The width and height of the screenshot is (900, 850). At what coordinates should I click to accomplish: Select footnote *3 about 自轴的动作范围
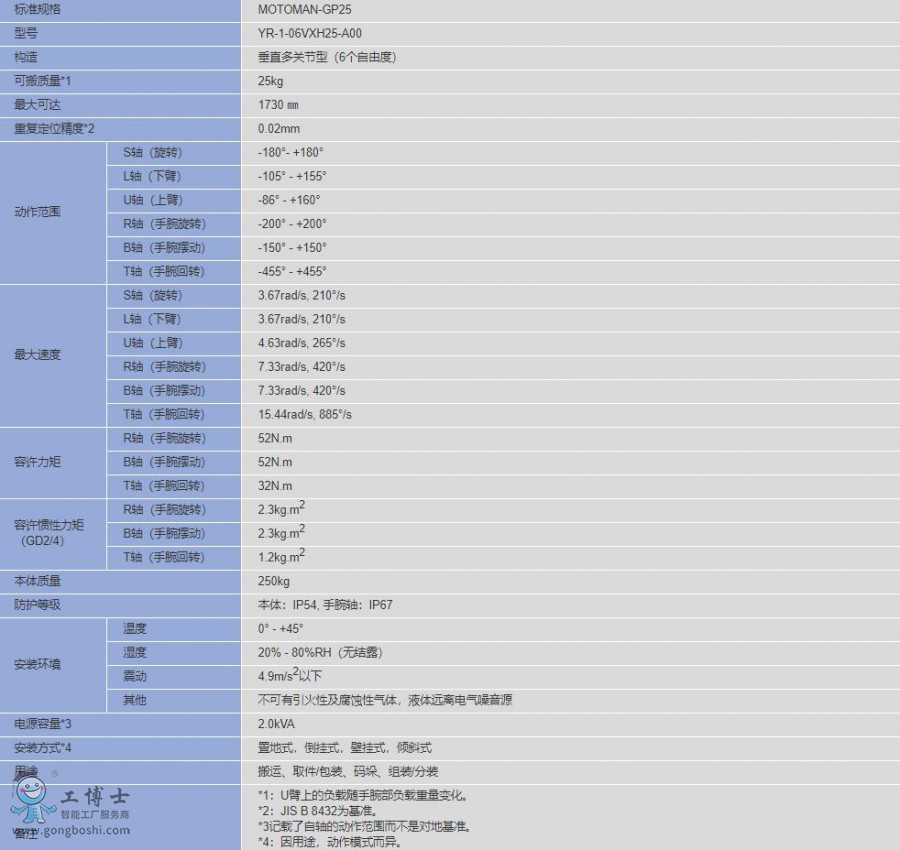click(x=365, y=827)
